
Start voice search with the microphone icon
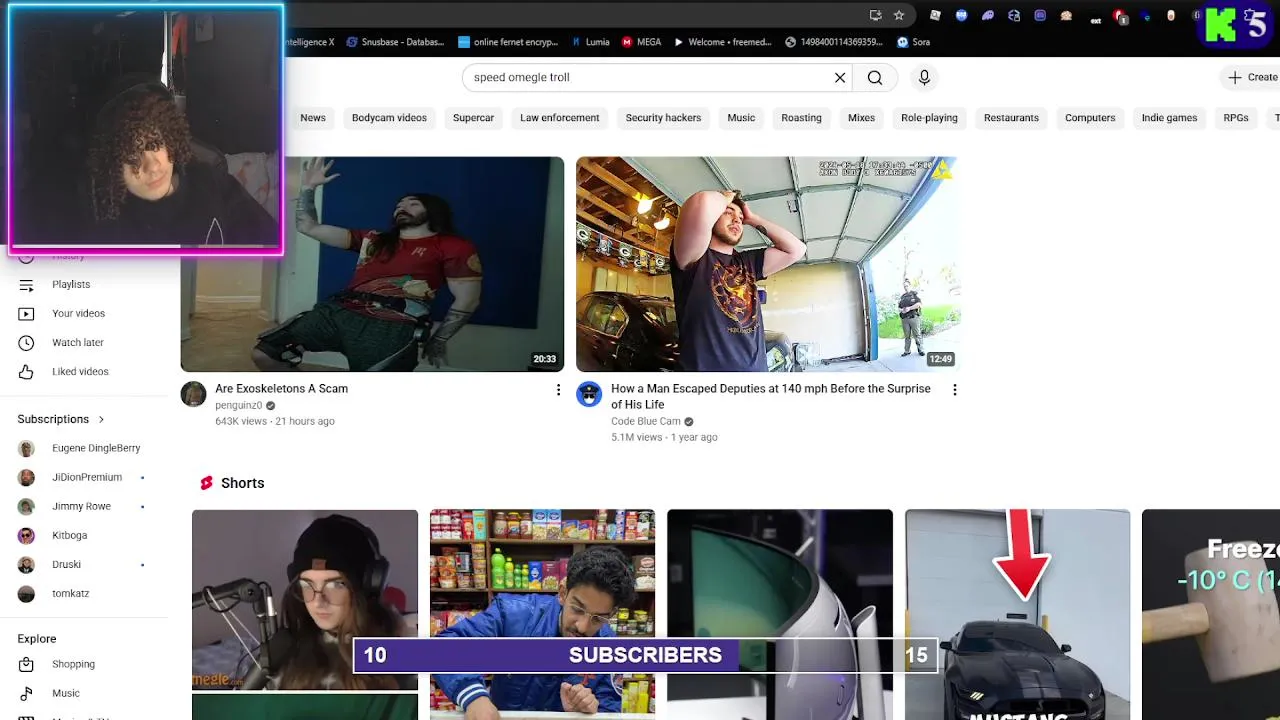924,78
